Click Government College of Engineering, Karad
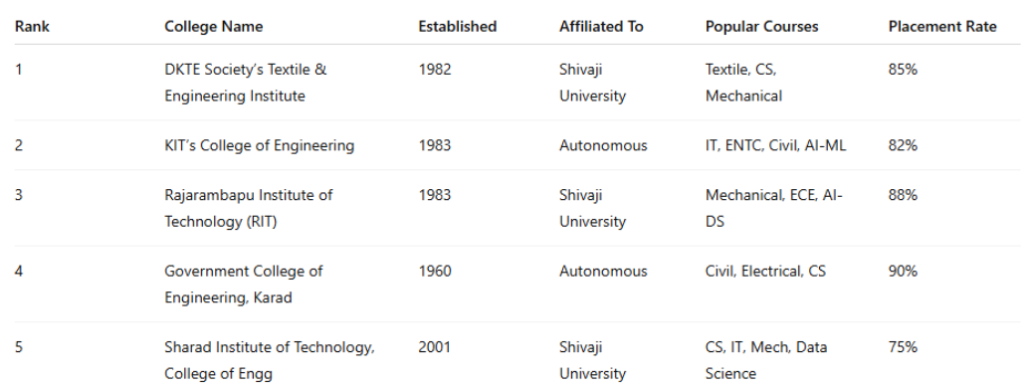The image size is (1024, 390). click(x=244, y=284)
